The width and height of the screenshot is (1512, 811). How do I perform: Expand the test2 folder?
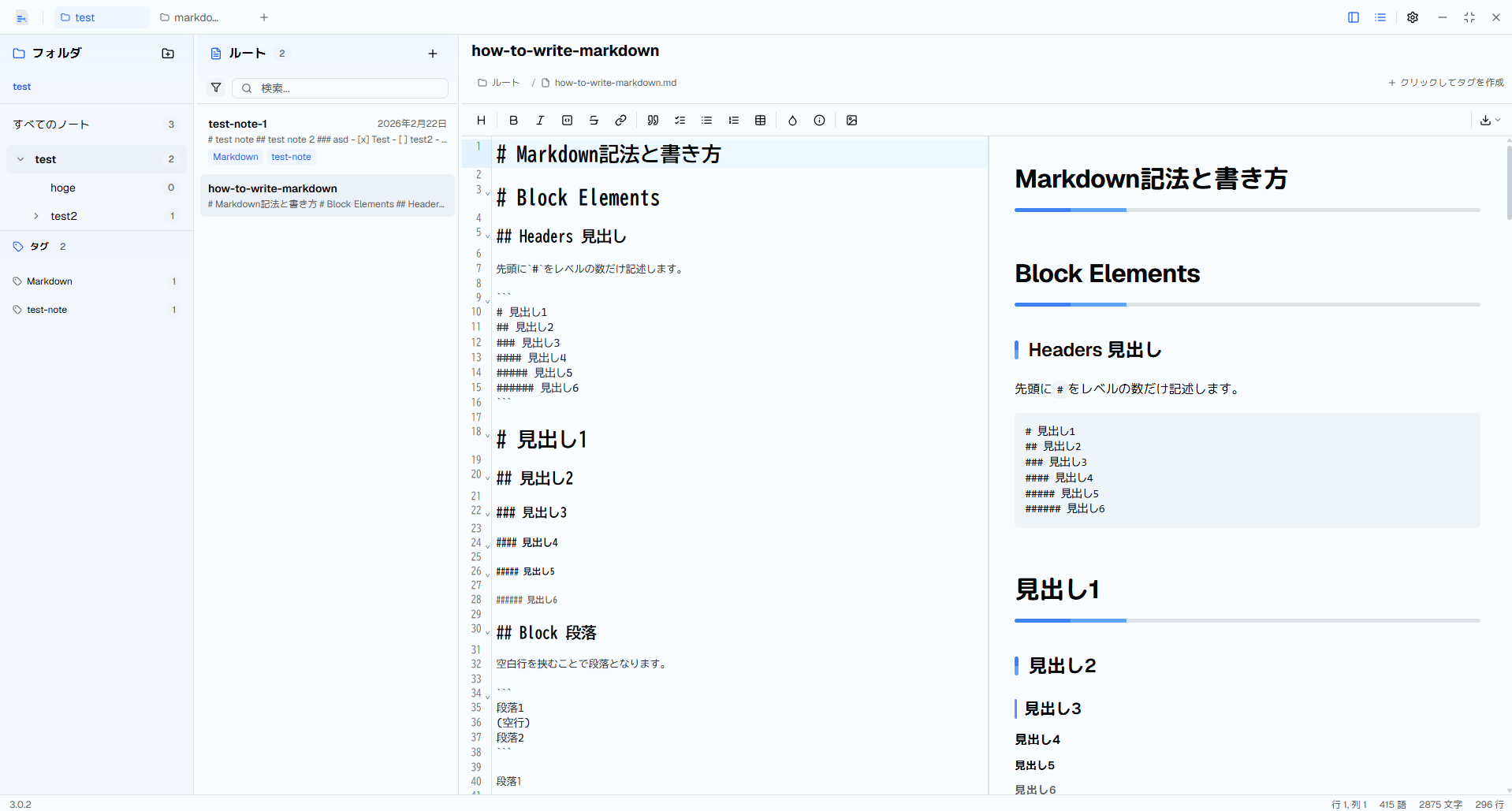point(36,216)
